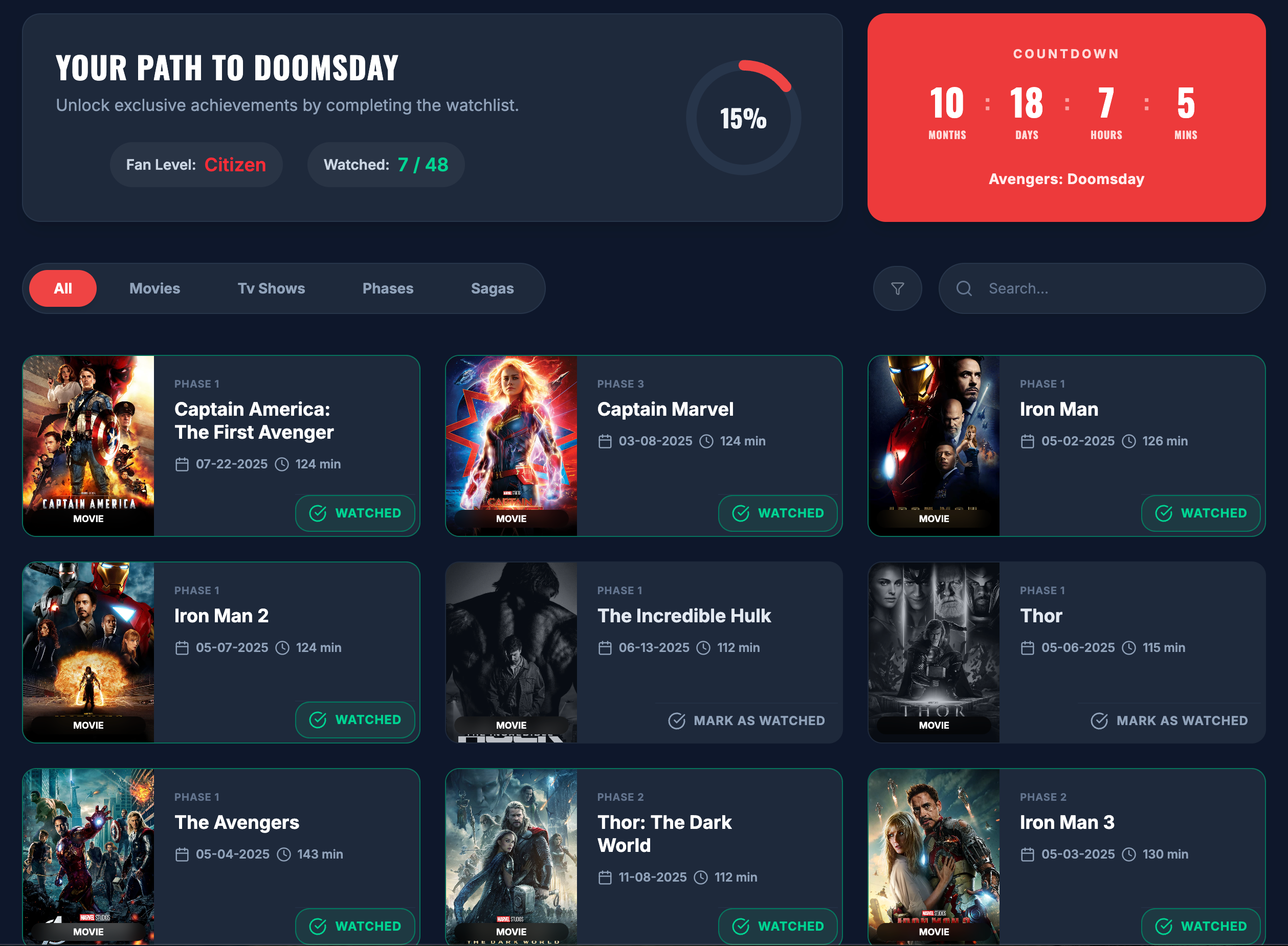Select the All filter pill

(x=62, y=288)
